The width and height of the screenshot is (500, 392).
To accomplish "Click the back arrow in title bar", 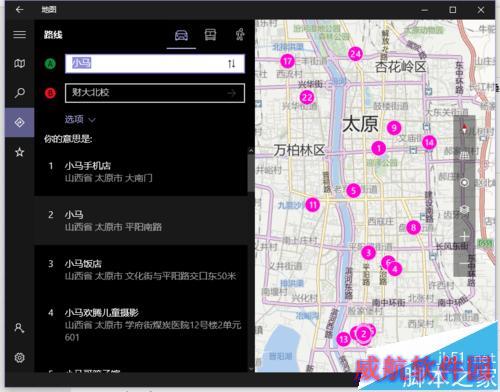I will (19, 9).
